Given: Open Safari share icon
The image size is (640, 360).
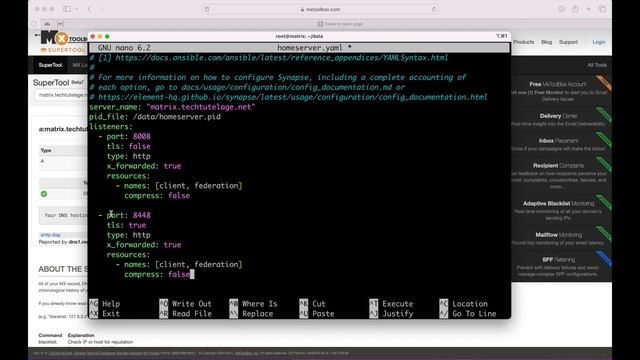Looking at the screenshot, I should [x=575, y=9].
